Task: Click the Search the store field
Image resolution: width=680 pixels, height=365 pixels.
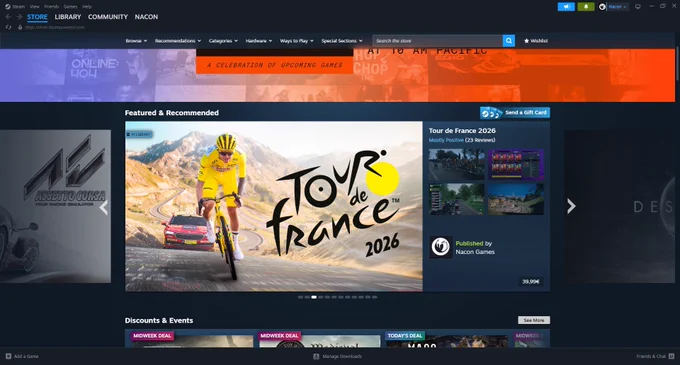Action: click(x=438, y=41)
